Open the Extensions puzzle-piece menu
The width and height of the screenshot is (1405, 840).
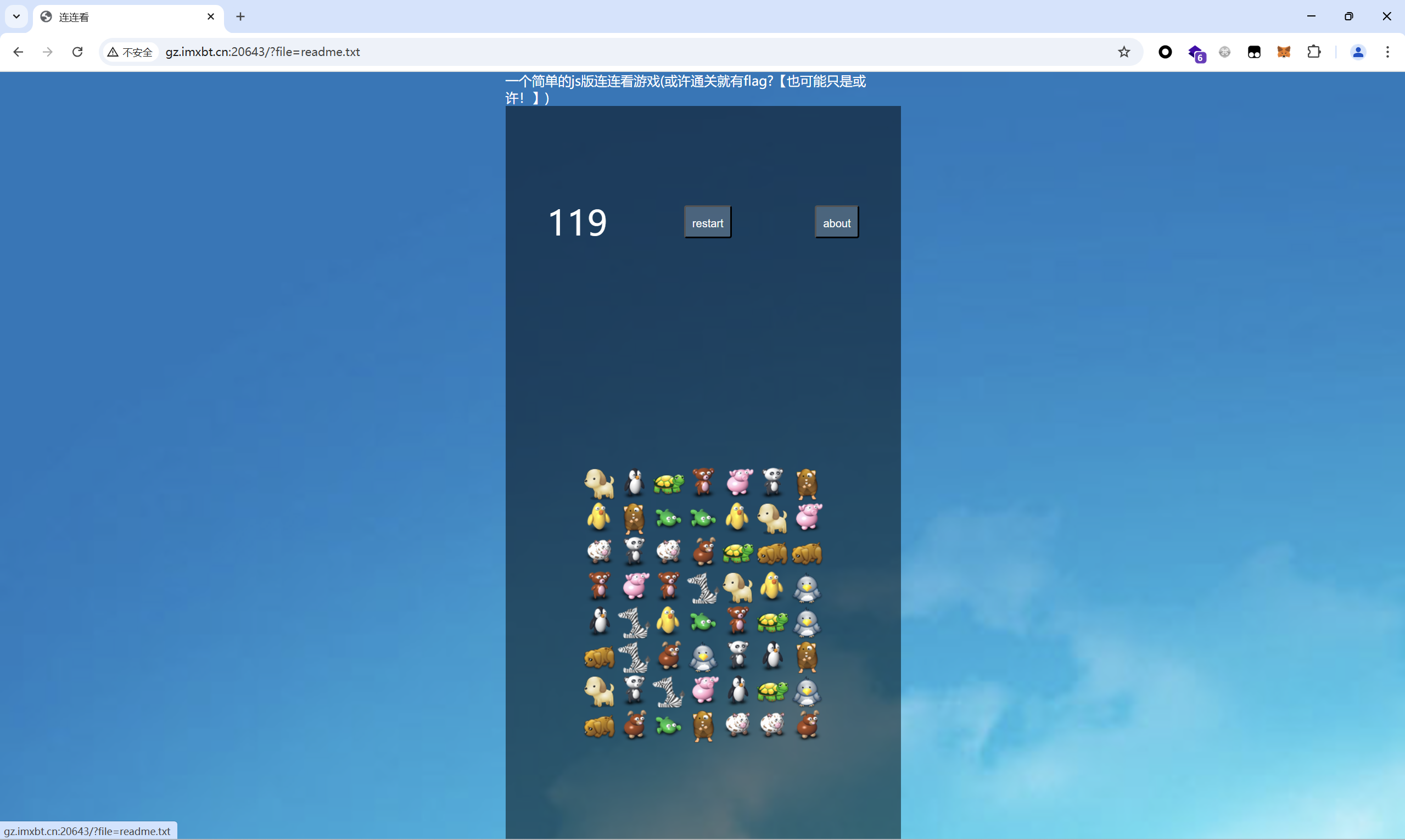click(x=1314, y=52)
